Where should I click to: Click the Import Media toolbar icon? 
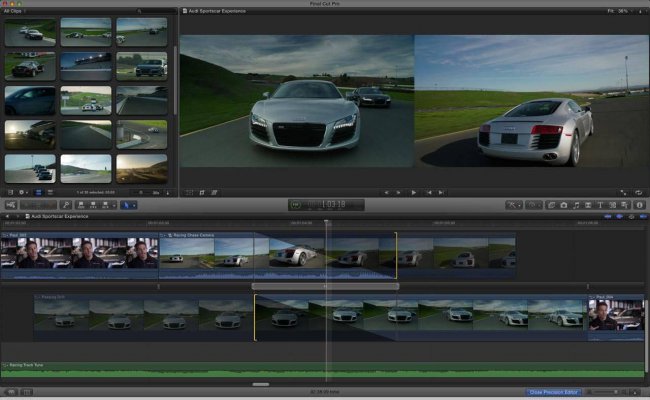(x=11, y=205)
